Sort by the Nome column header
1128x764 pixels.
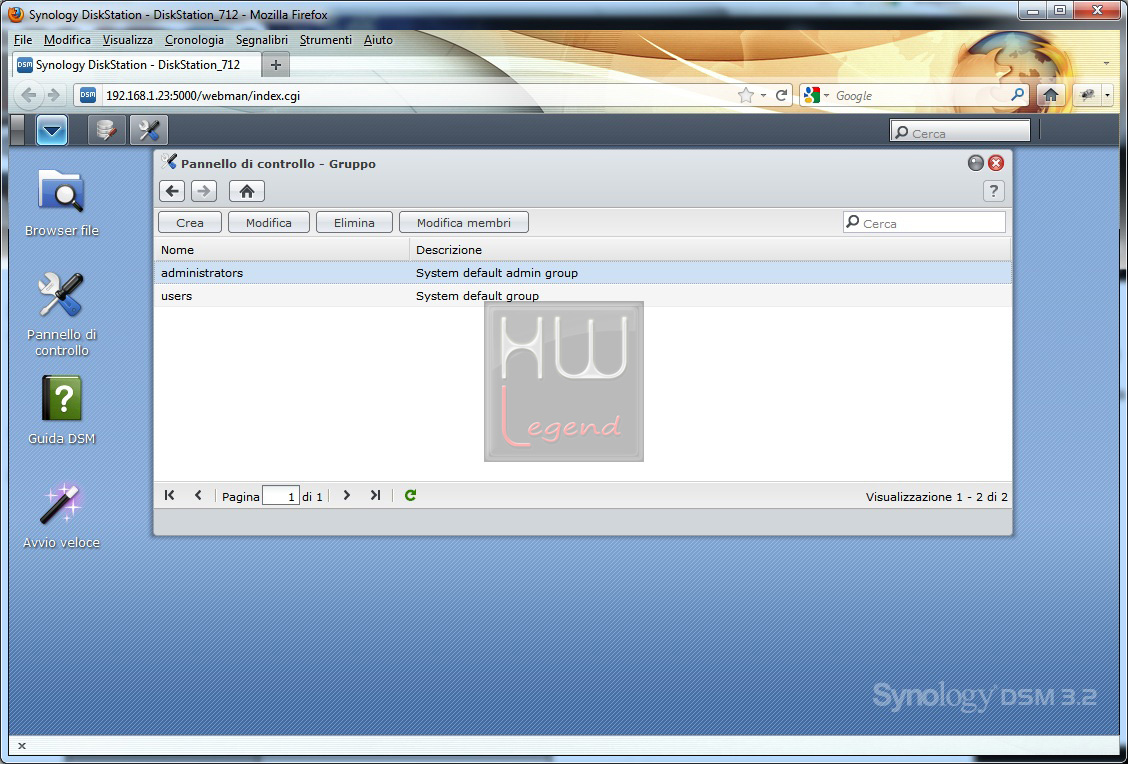click(281, 250)
